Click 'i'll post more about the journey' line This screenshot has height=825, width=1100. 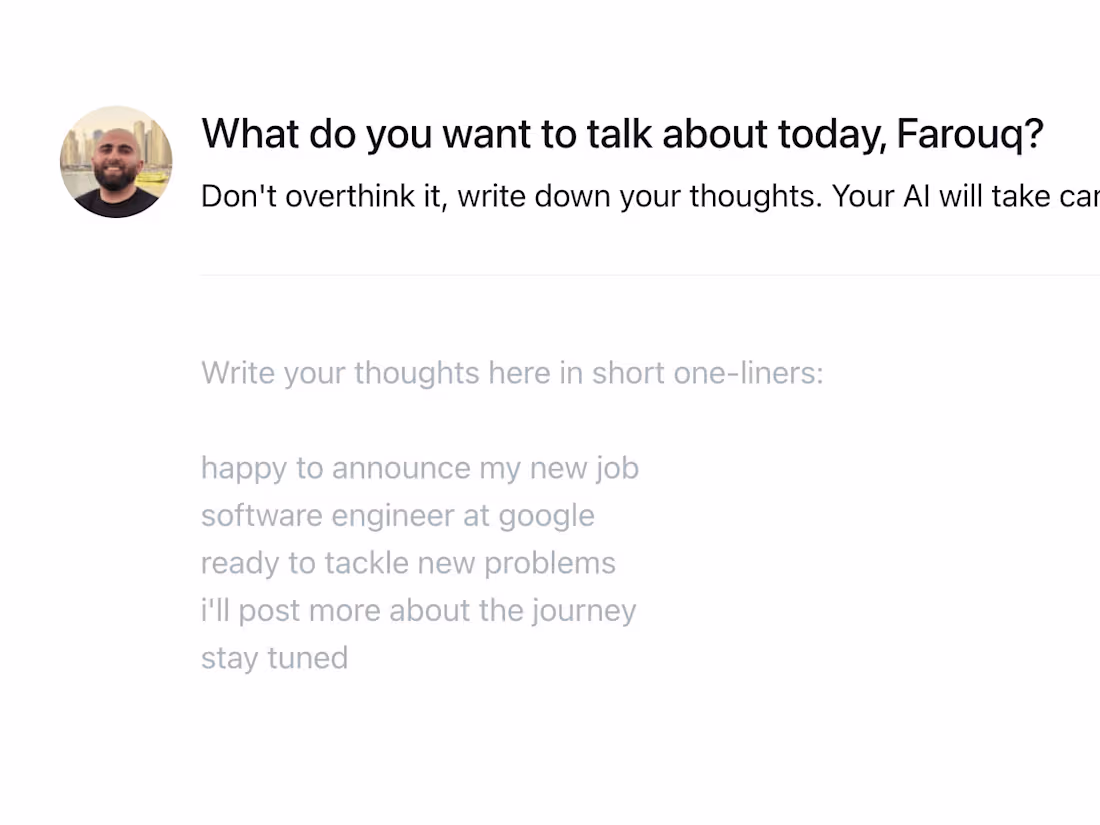tap(418, 610)
